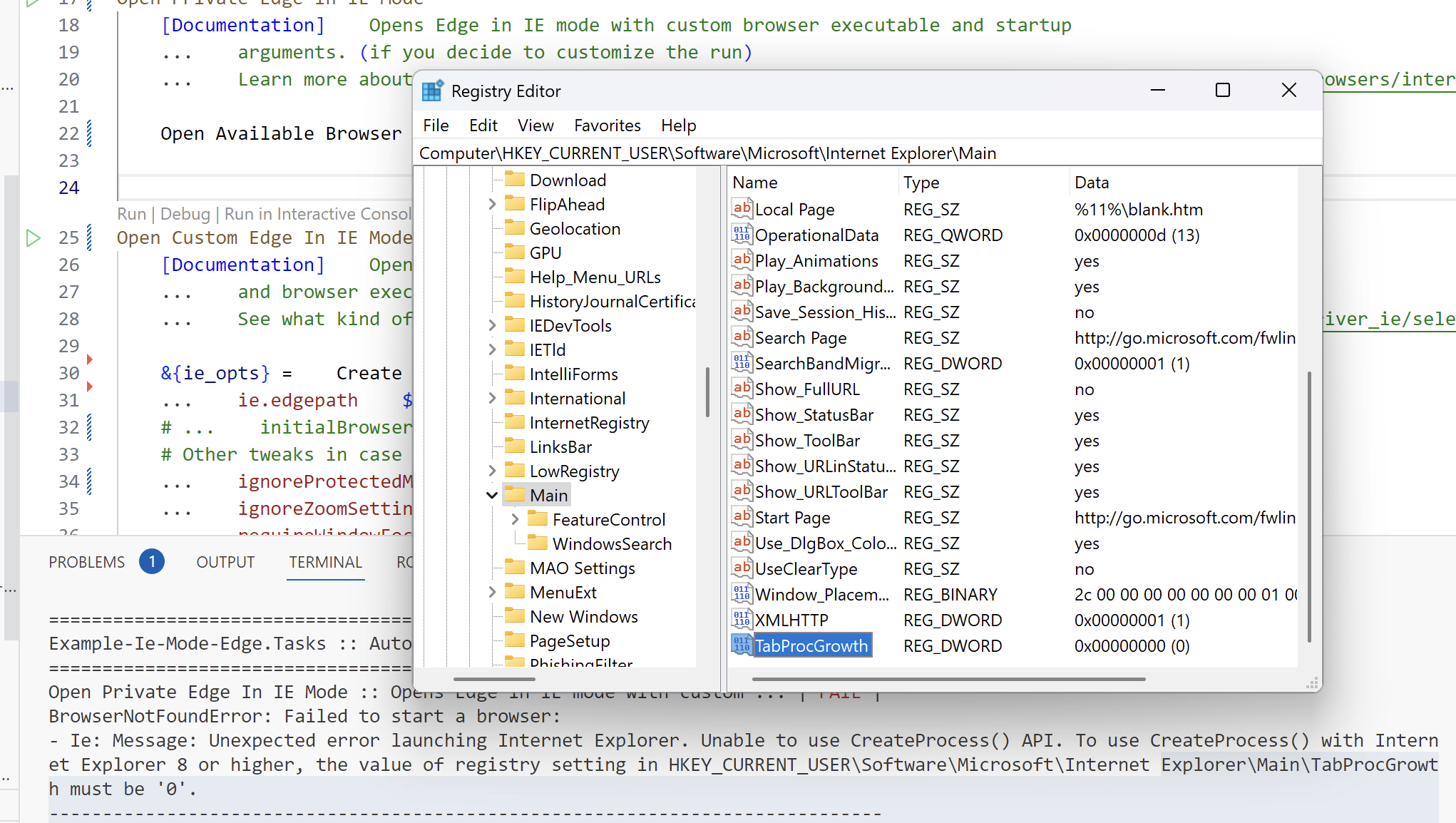The height and width of the screenshot is (823, 1456).
Task: Click Run in Interactive Console link
Action: click(318, 214)
